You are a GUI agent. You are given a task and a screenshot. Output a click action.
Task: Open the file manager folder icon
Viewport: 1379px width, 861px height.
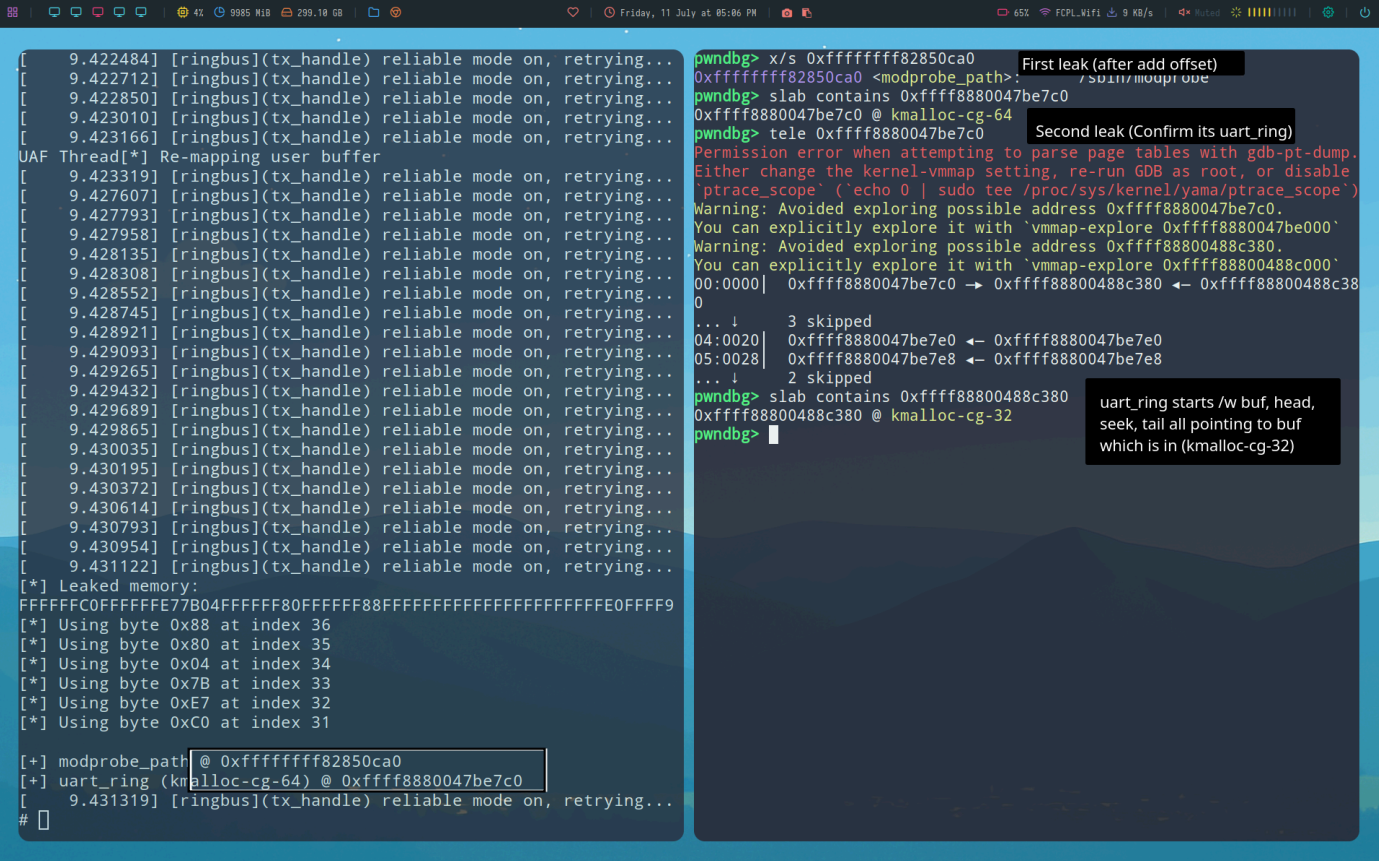coord(373,13)
